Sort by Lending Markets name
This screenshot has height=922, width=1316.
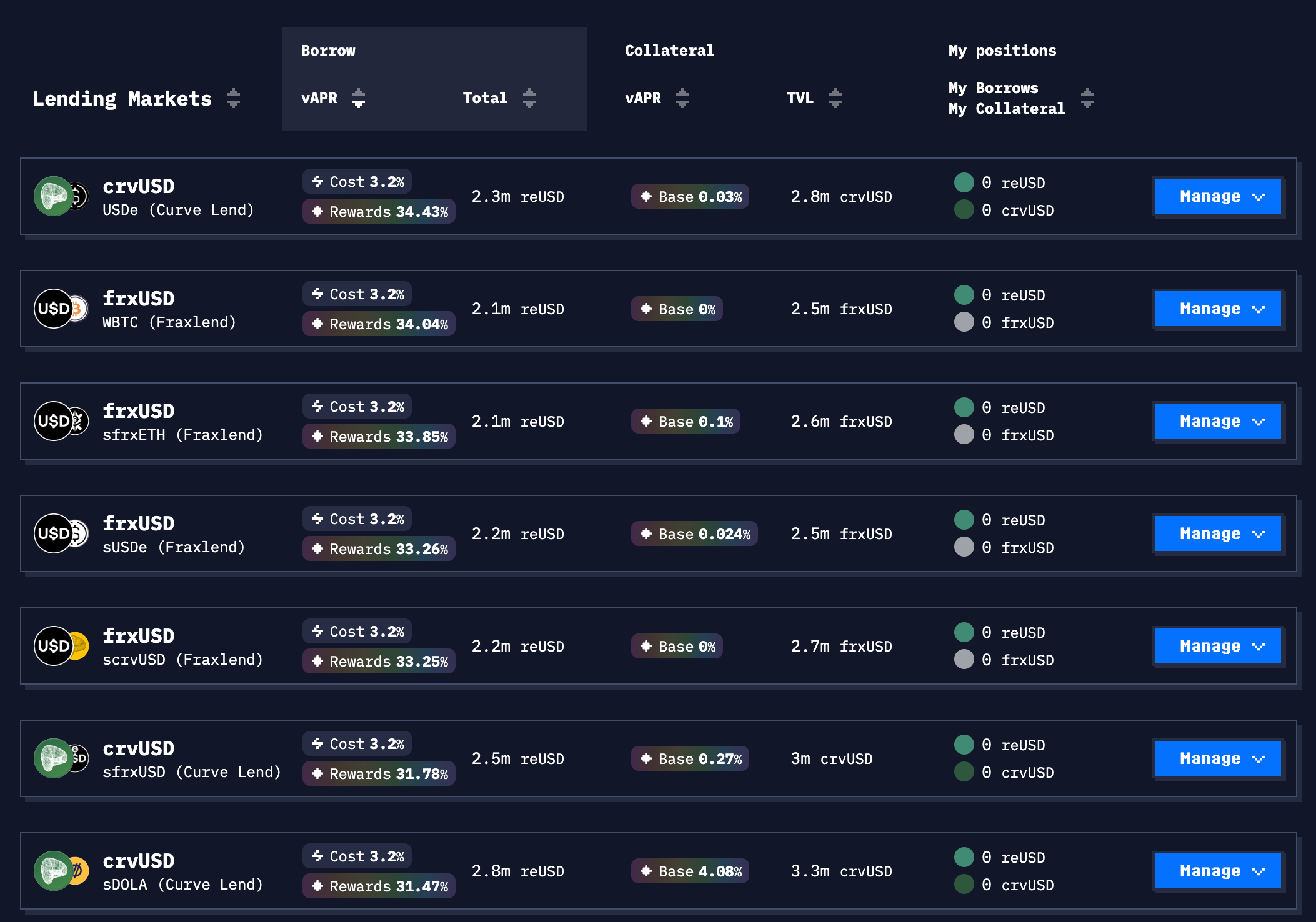[x=234, y=98]
